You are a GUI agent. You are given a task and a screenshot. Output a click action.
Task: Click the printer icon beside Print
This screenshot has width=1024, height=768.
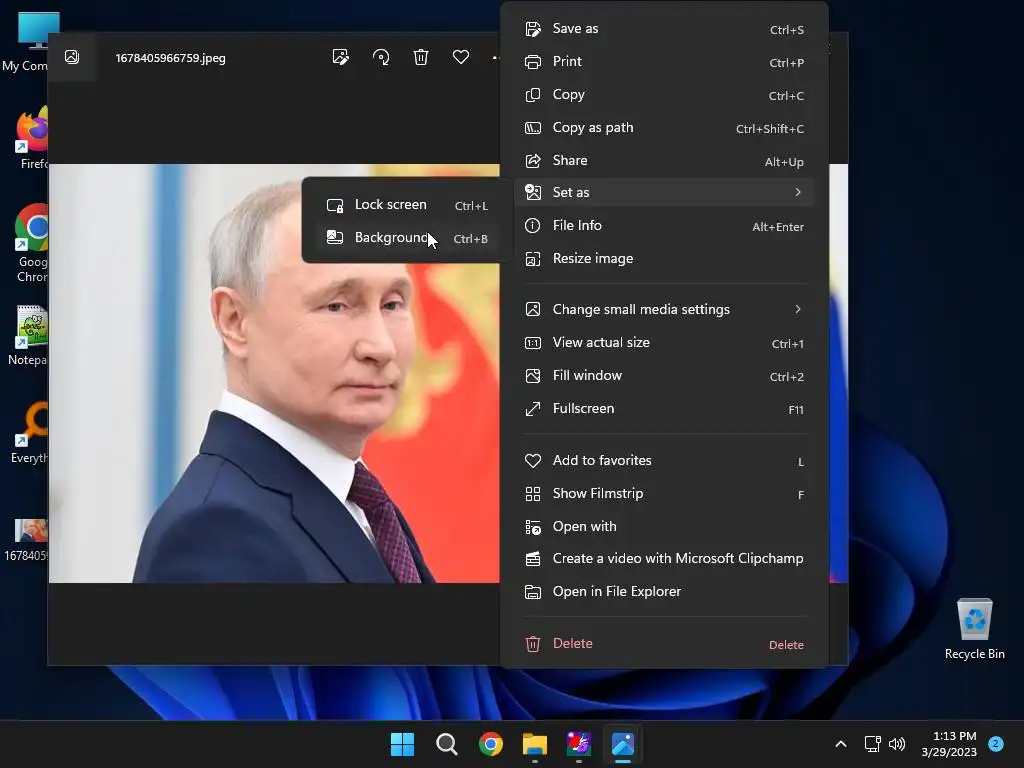[x=533, y=62]
